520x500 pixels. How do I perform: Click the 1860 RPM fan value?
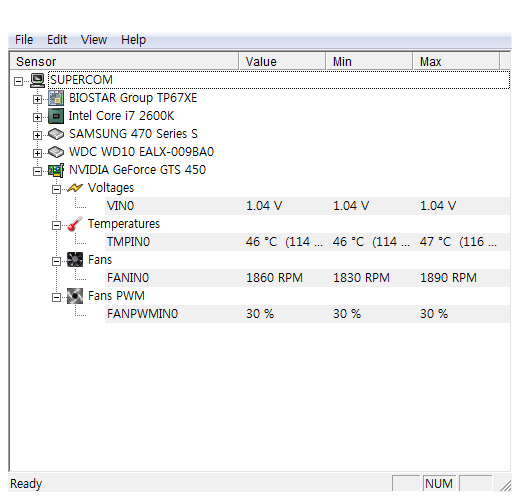274,278
